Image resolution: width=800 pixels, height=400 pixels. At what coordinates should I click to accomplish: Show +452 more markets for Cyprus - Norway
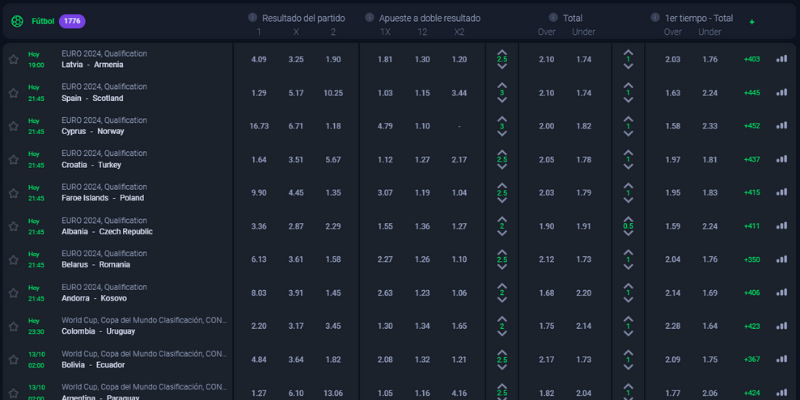[752, 126]
